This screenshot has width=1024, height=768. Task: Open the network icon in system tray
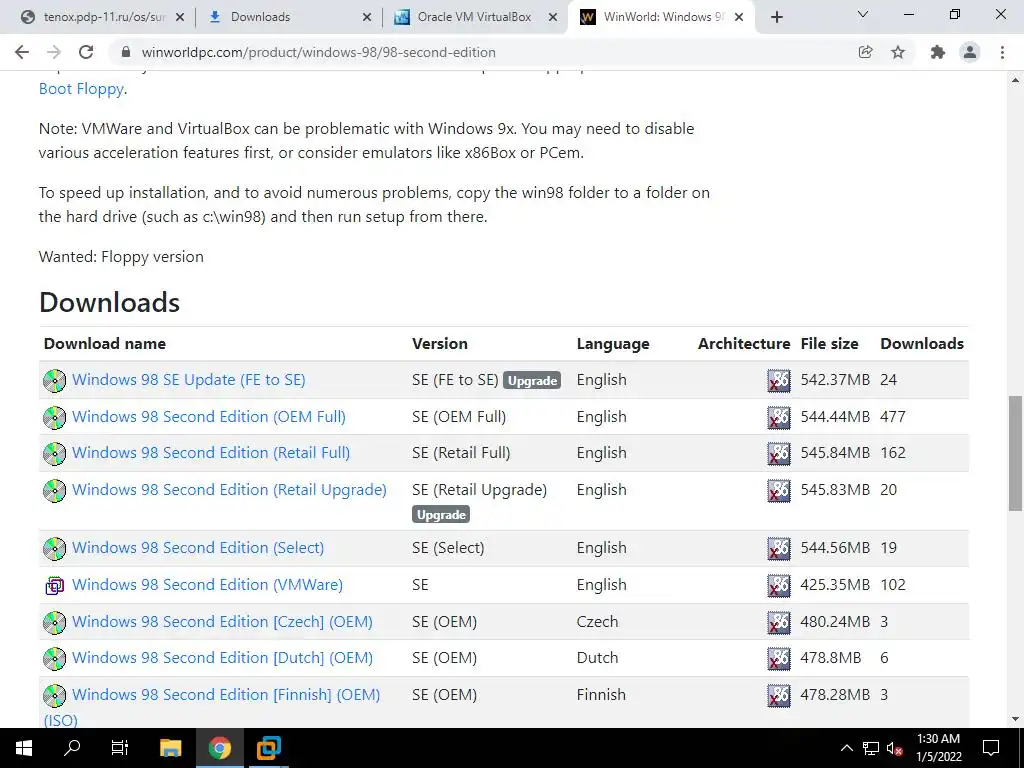coord(871,748)
